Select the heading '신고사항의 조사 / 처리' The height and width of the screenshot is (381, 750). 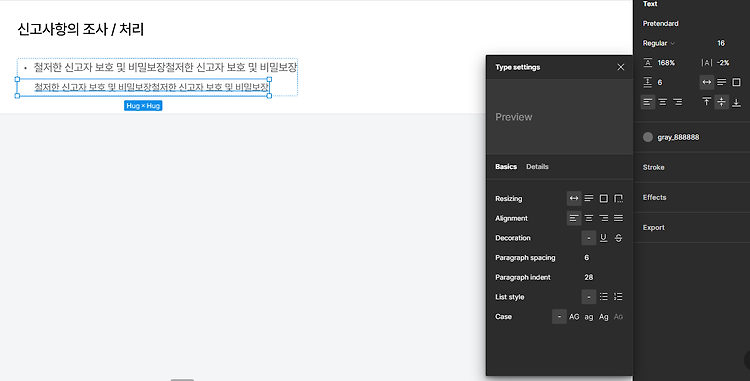[80, 29]
